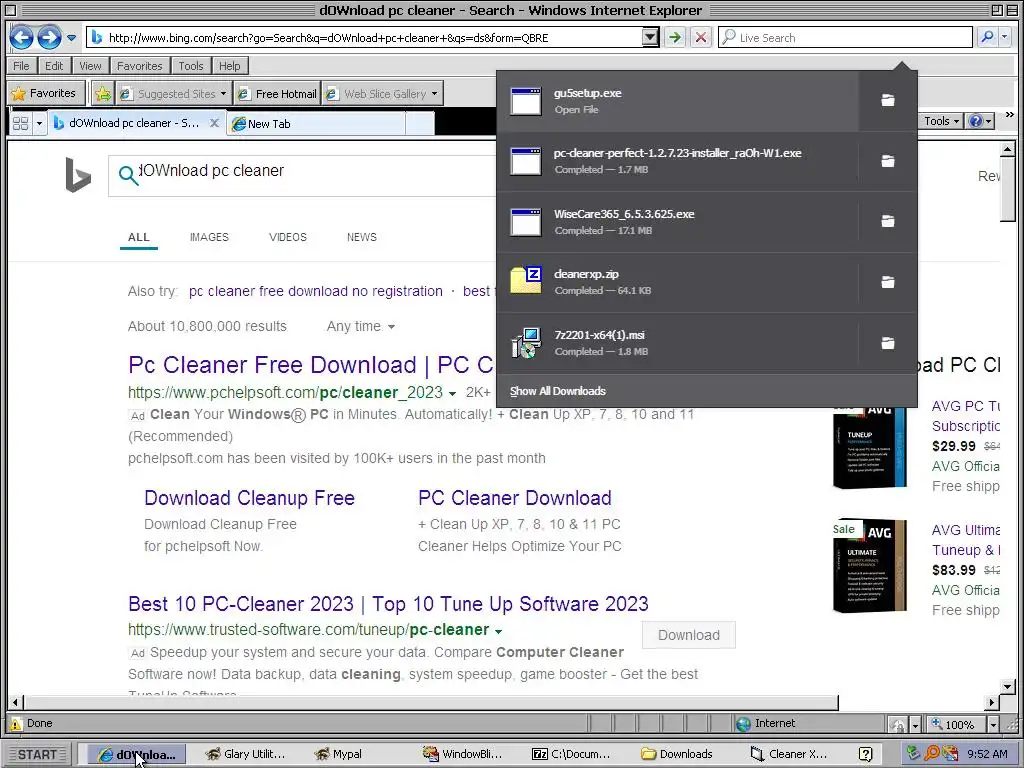The width and height of the screenshot is (1024, 768).
Task: Click the 7z2201-x64(1).msi installer icon
Action: coord(526,343)
